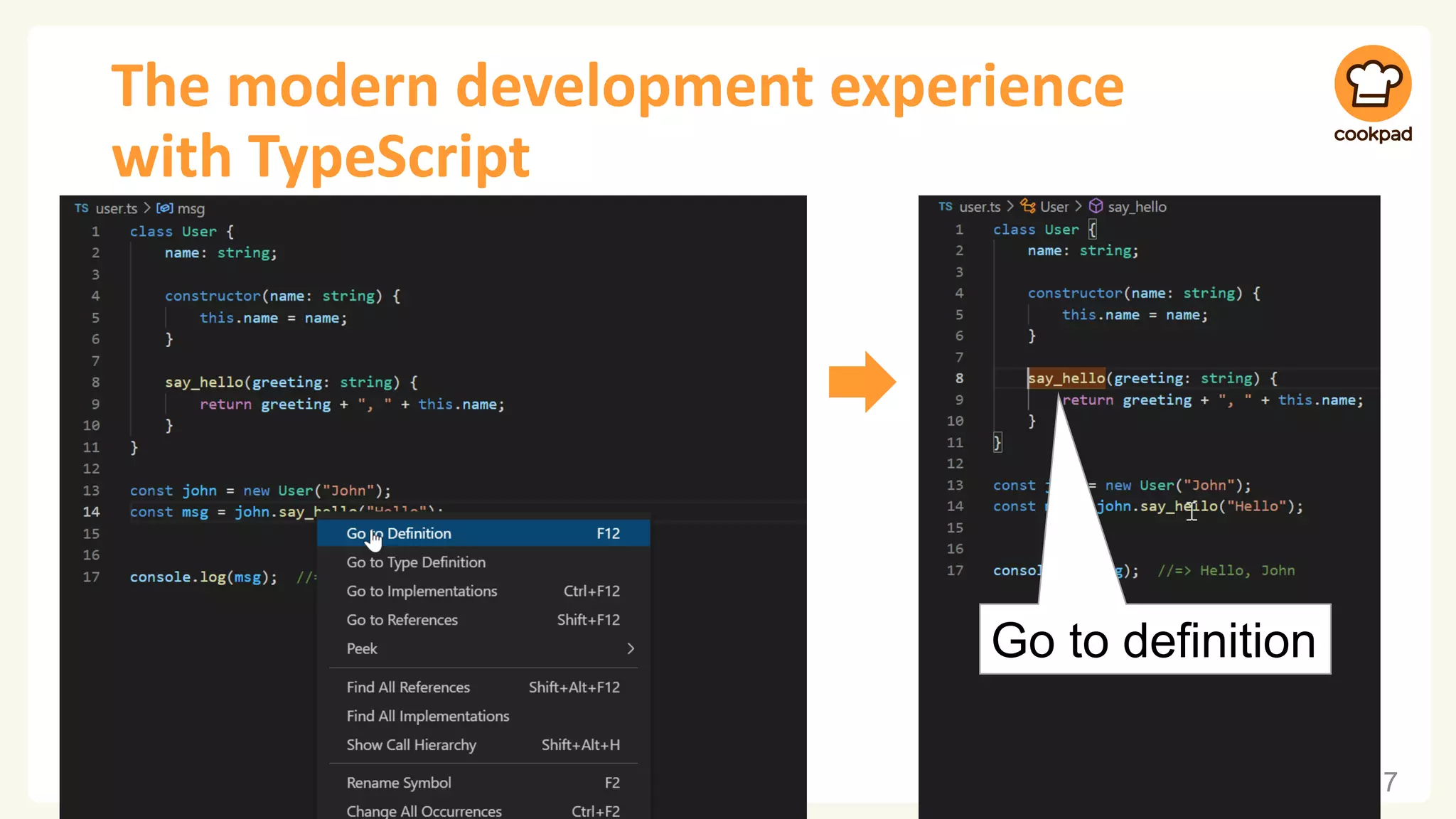1456x819 pixels.
Task: Select Go to Implementations menu entry
Action: pos(483,591)
